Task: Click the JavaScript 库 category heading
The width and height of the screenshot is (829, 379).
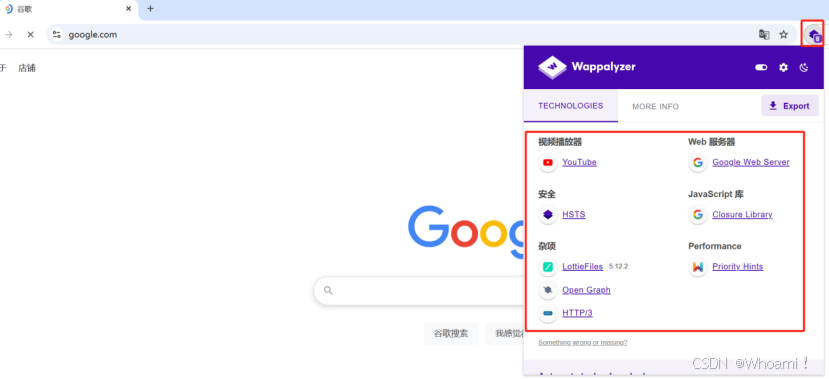Action: click(x=716, y=194)
